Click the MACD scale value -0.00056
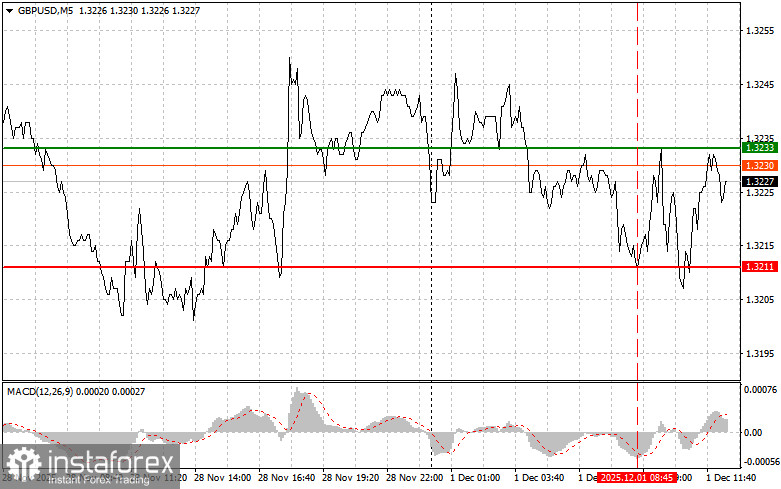 coord(762,462)
